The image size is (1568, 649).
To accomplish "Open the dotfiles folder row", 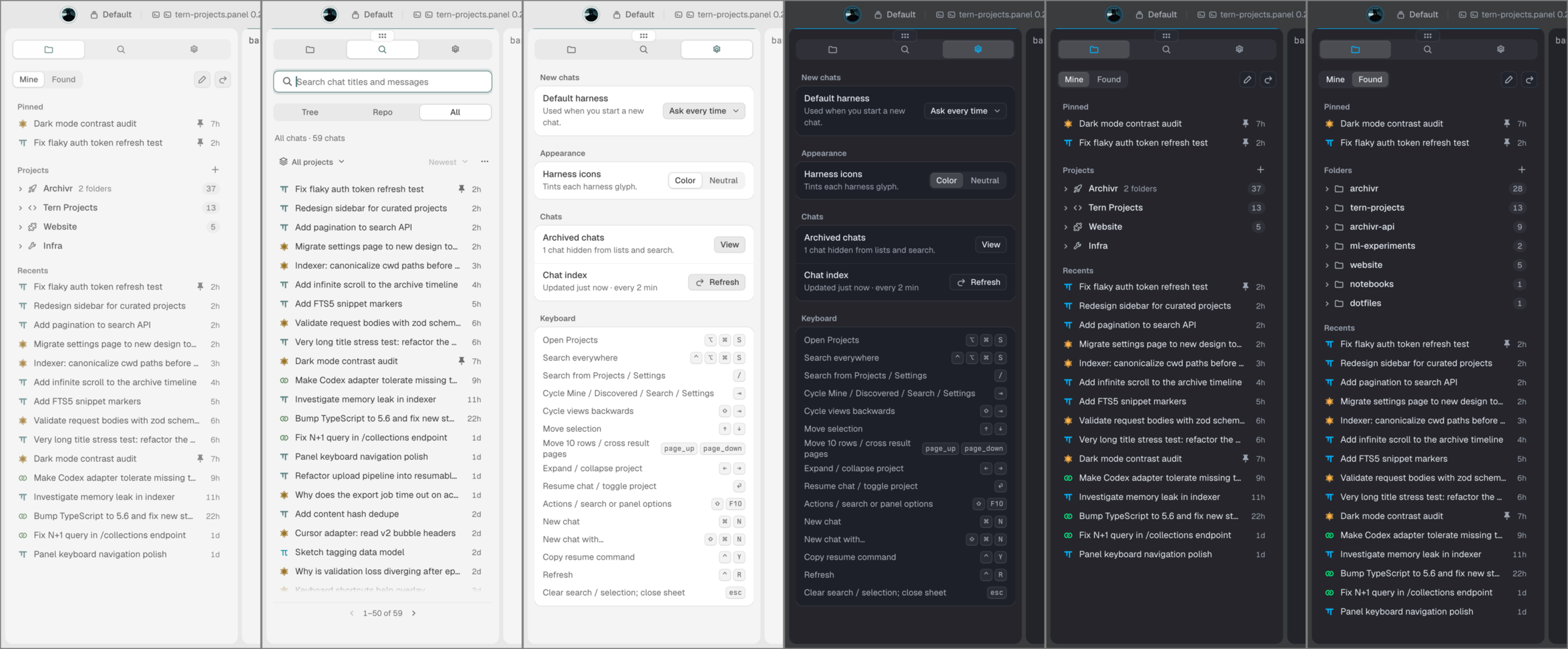I will (1426, 303).
